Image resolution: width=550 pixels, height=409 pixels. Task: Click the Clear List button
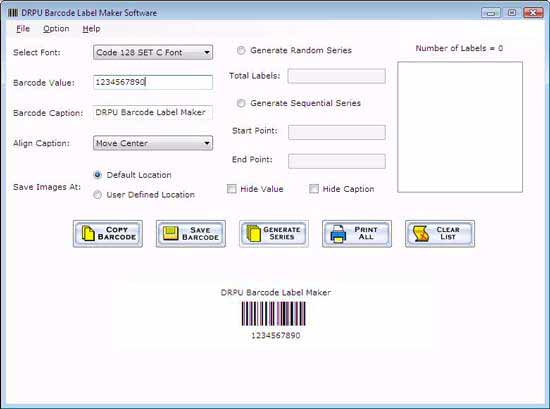point(440,234)
